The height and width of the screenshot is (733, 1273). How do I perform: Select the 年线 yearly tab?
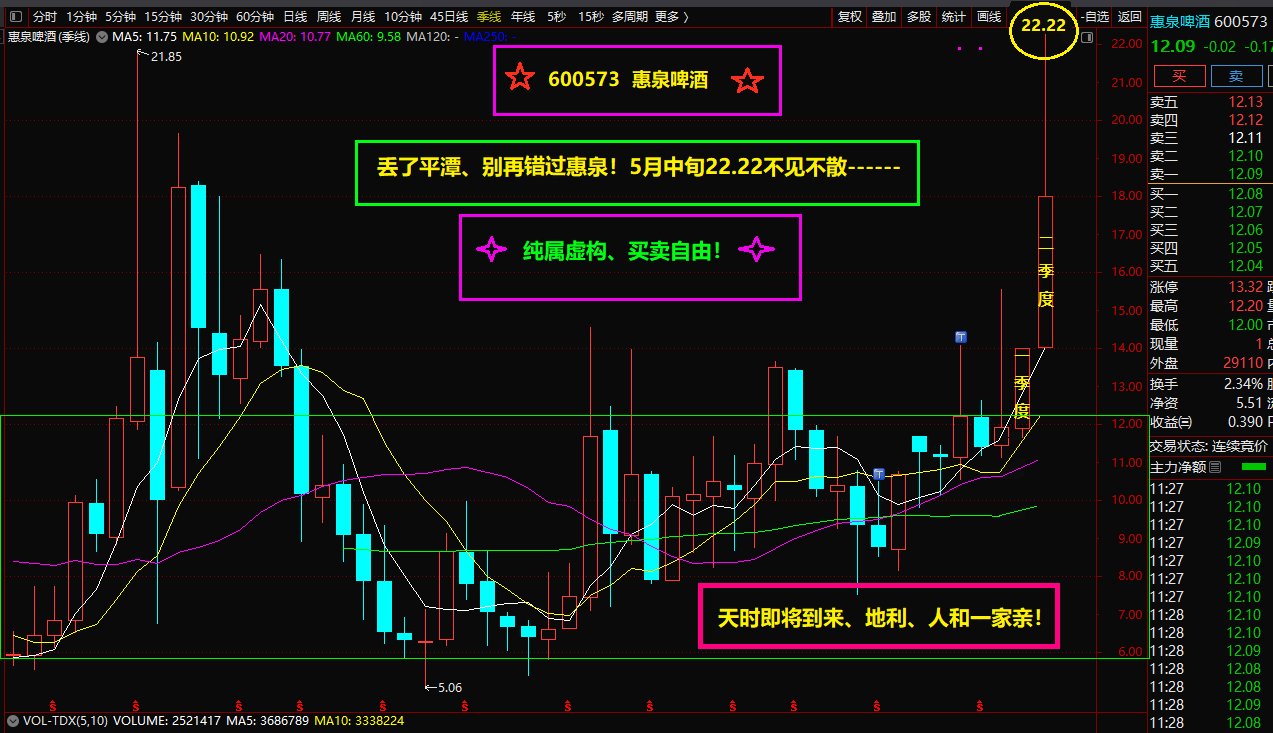[x=523, y=17]
